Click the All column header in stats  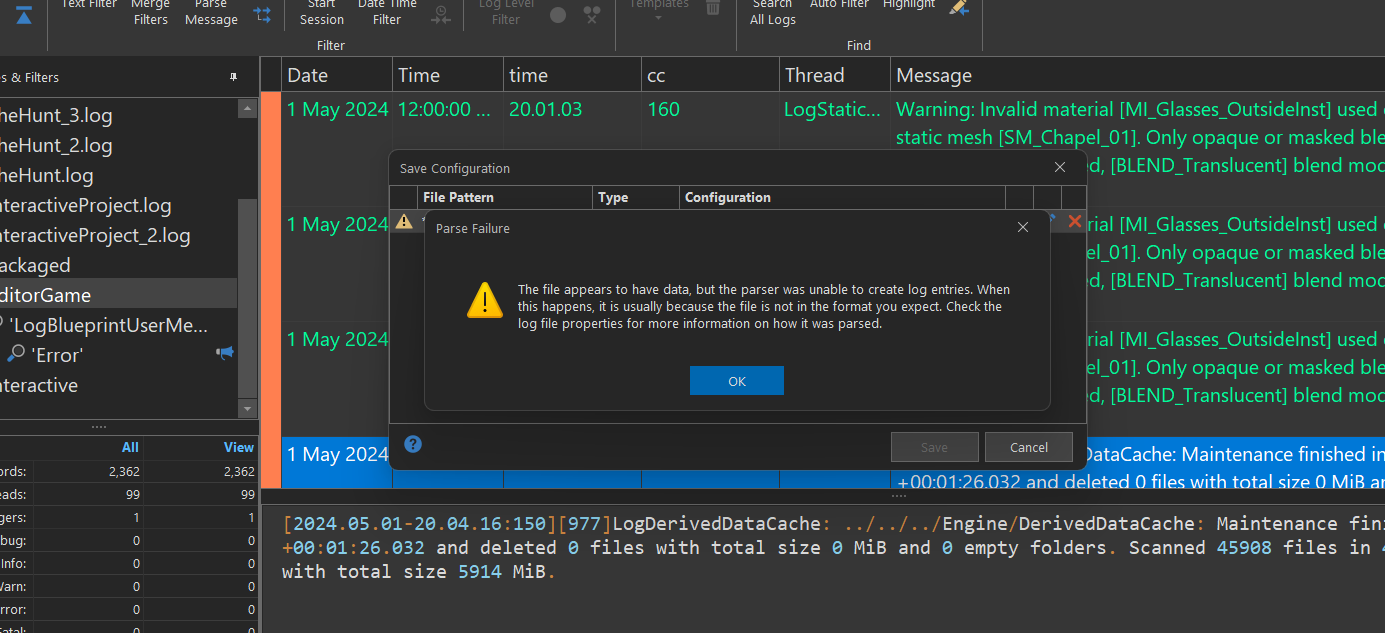click(x=130, y=447)
